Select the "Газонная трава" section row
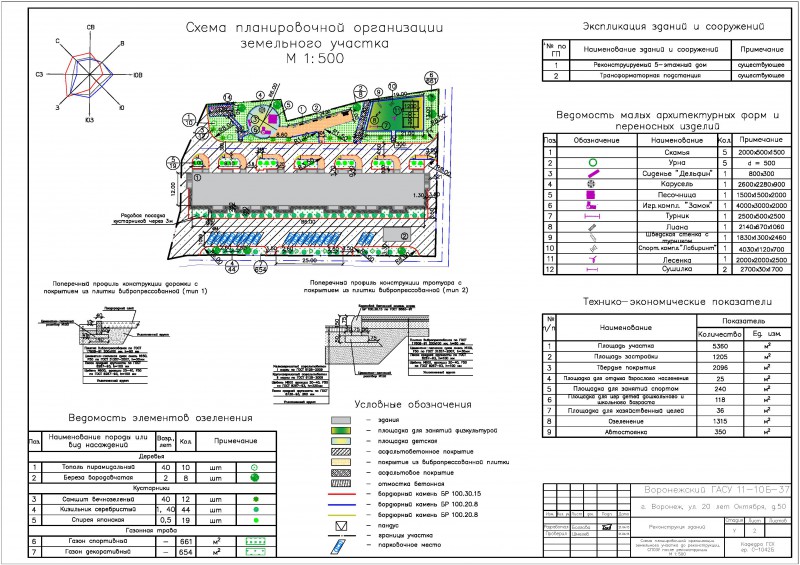Screen dimensions: 800x565 point(152,531)
